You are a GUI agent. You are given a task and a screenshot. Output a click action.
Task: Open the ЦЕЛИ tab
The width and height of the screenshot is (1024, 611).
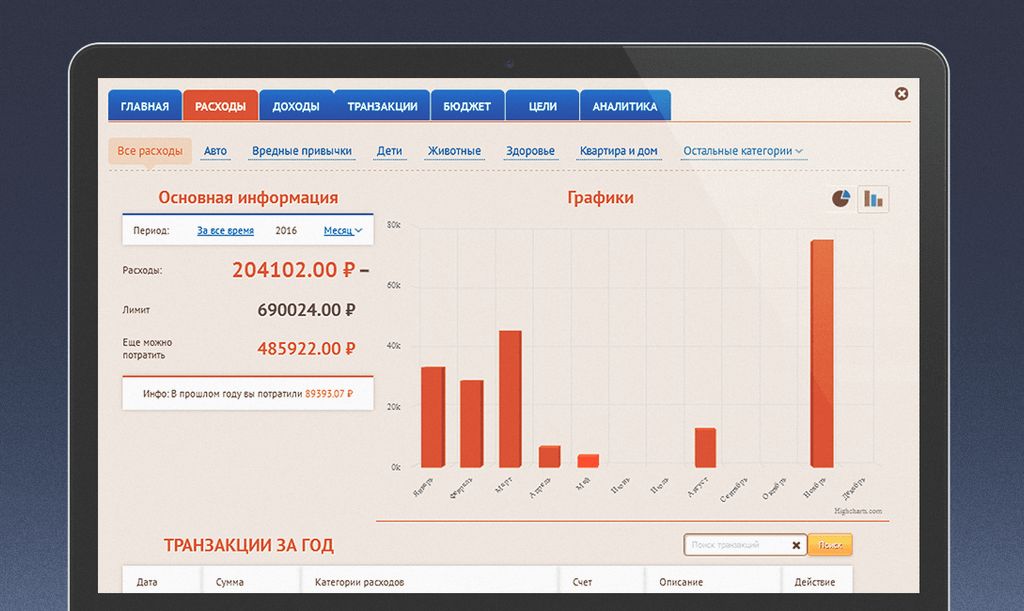tap(543, 106)
